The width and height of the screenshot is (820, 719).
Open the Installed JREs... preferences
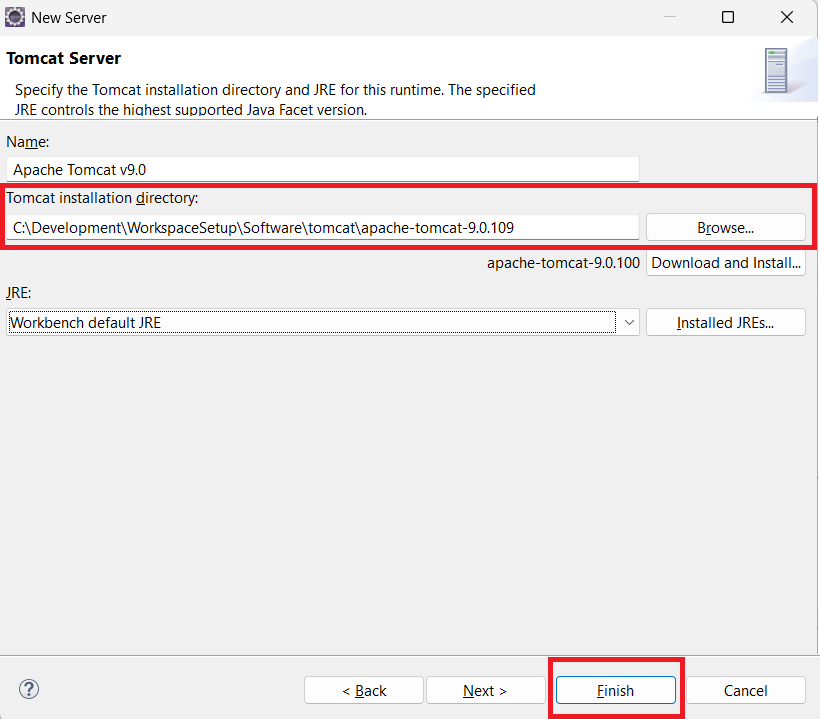point(725,322)
